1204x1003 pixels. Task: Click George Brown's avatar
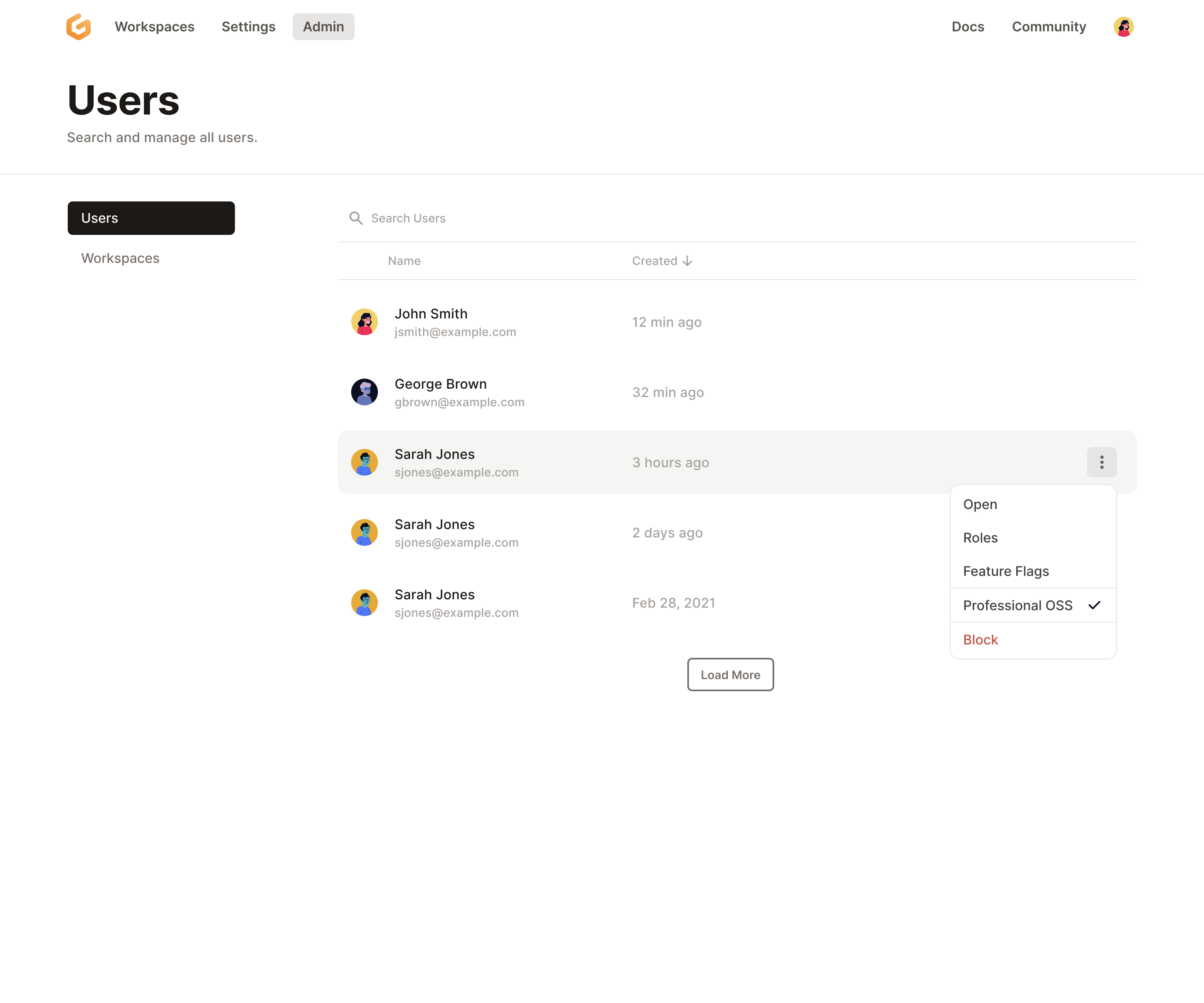coord(365,392)
